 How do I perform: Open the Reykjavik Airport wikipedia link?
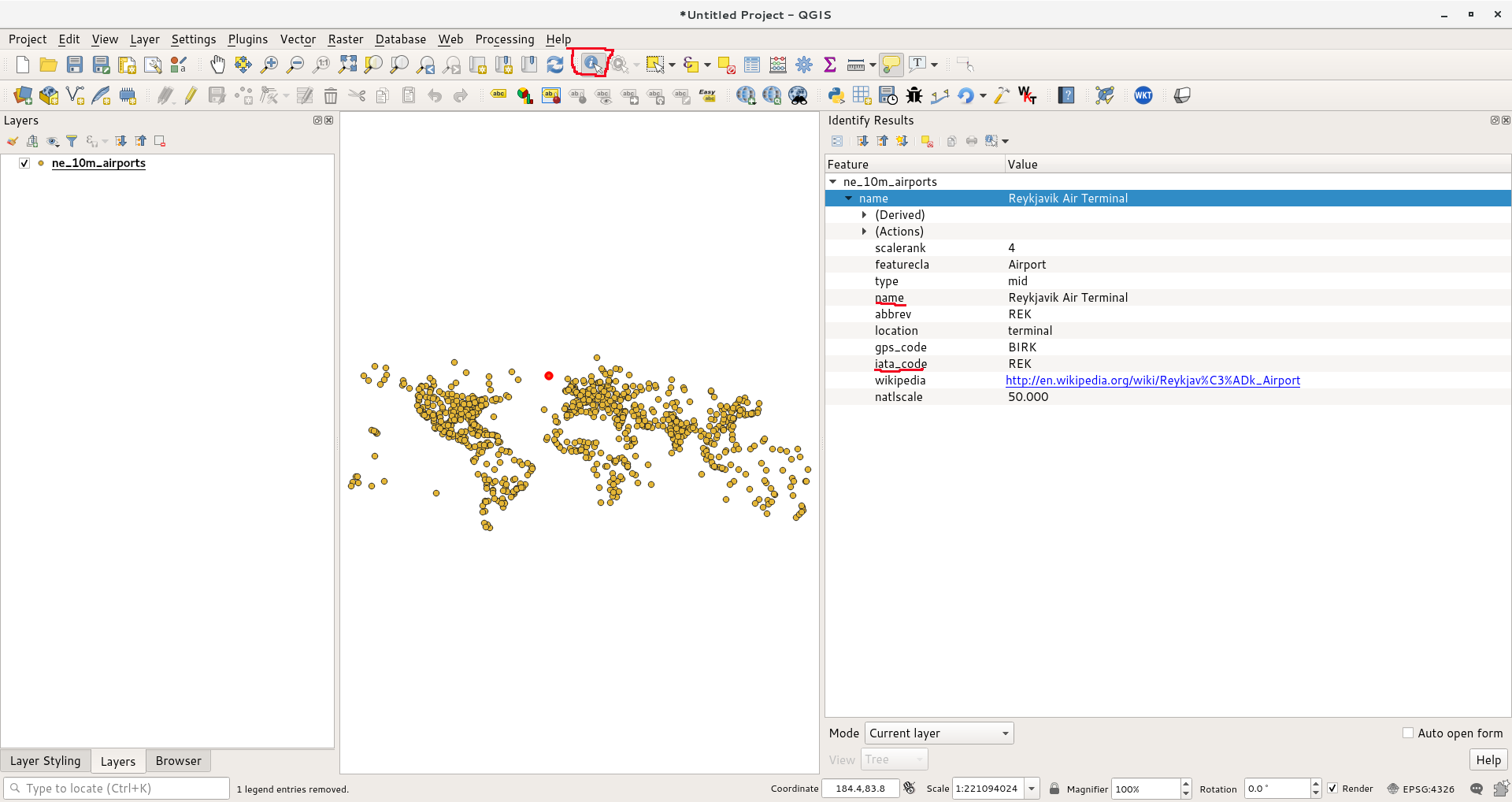[1152, 381]
